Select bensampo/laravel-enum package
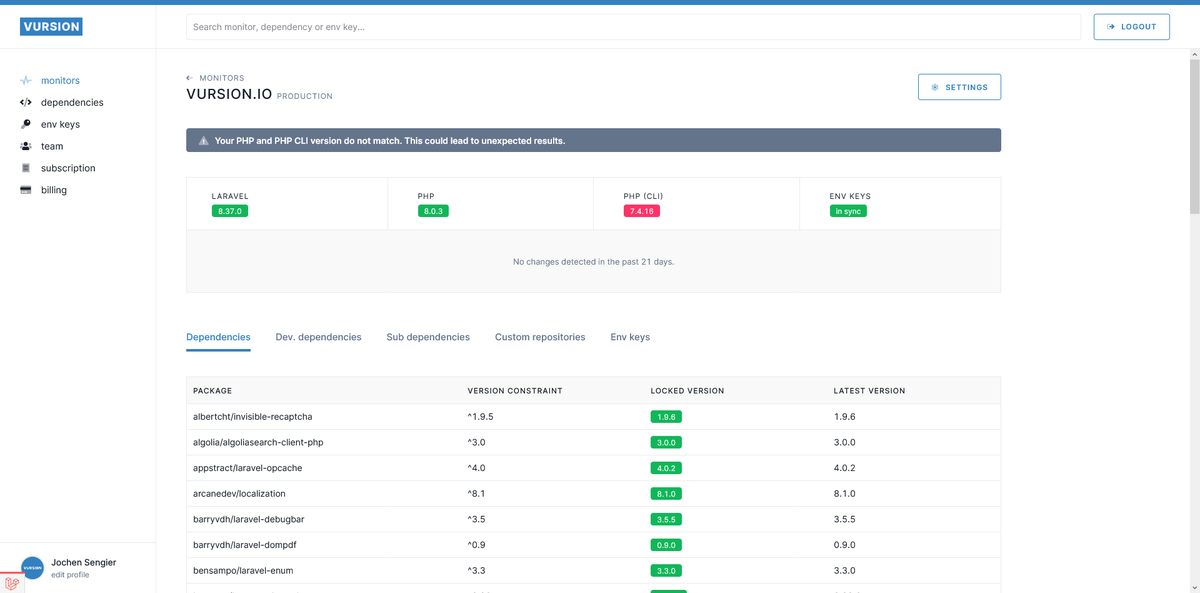The image size is (1200, 593). (243, 571)
